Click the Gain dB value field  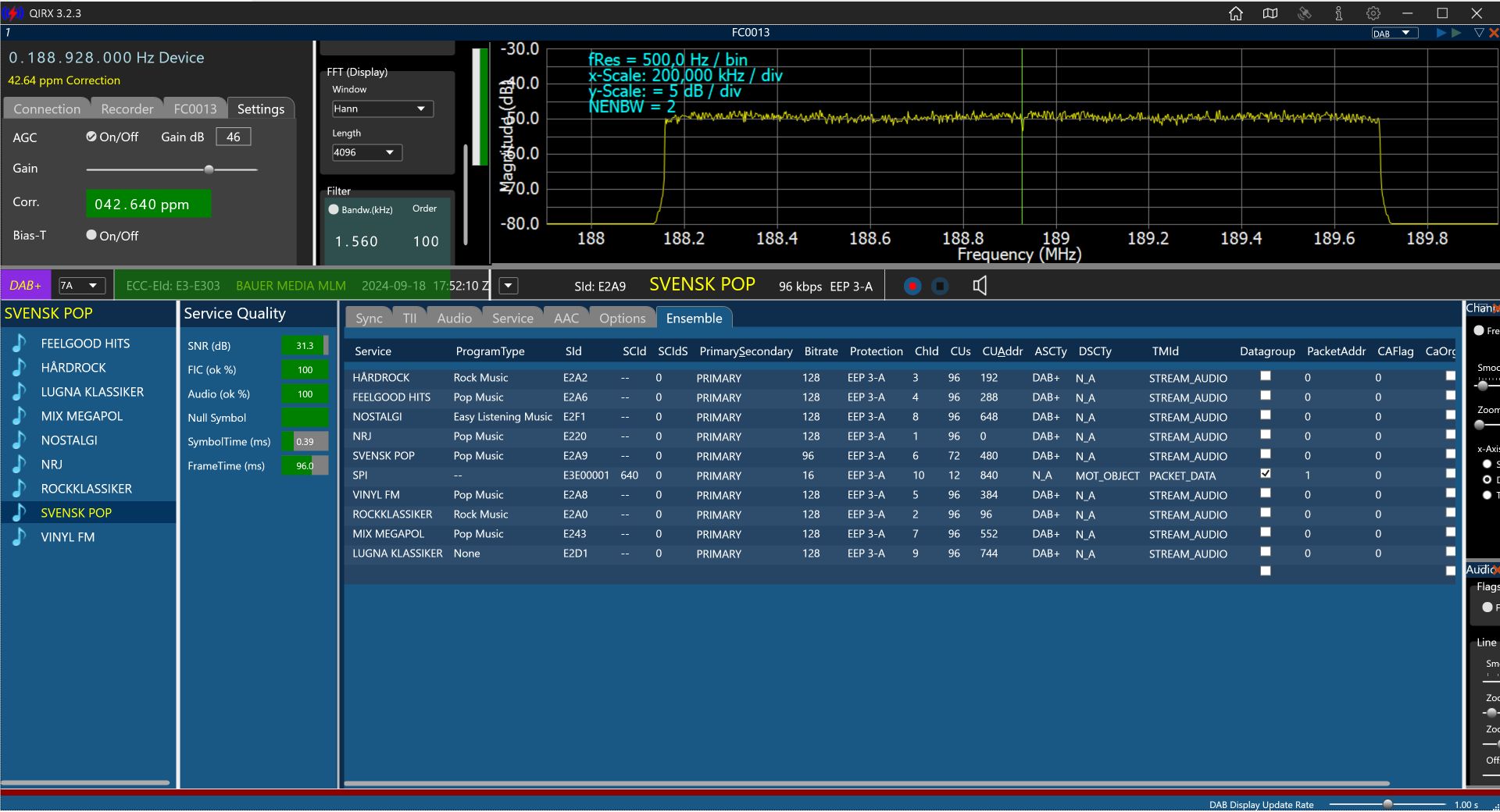233,137
